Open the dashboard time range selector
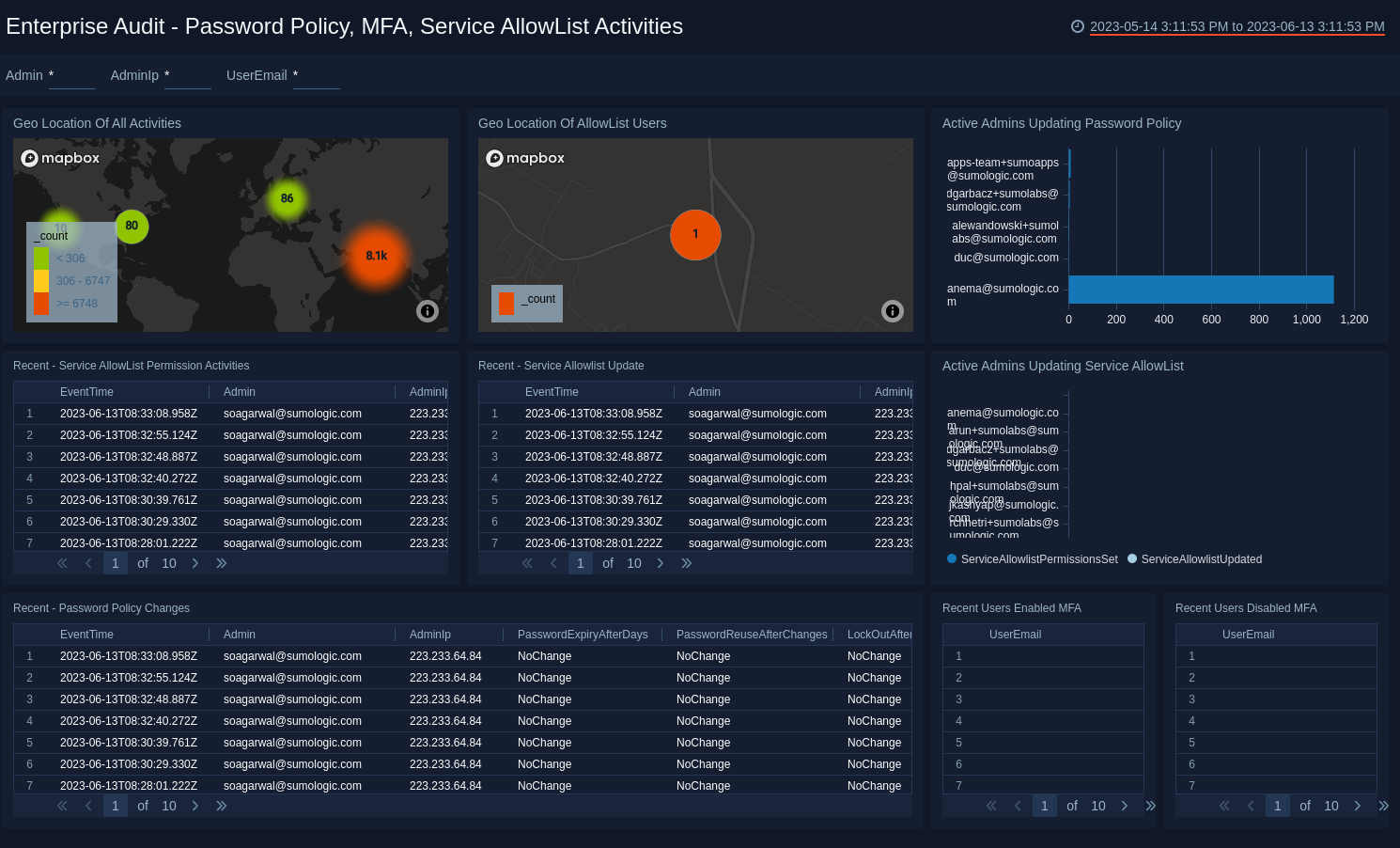Viewport: 1400px width, 848px height. click(x=1237, y=26)
